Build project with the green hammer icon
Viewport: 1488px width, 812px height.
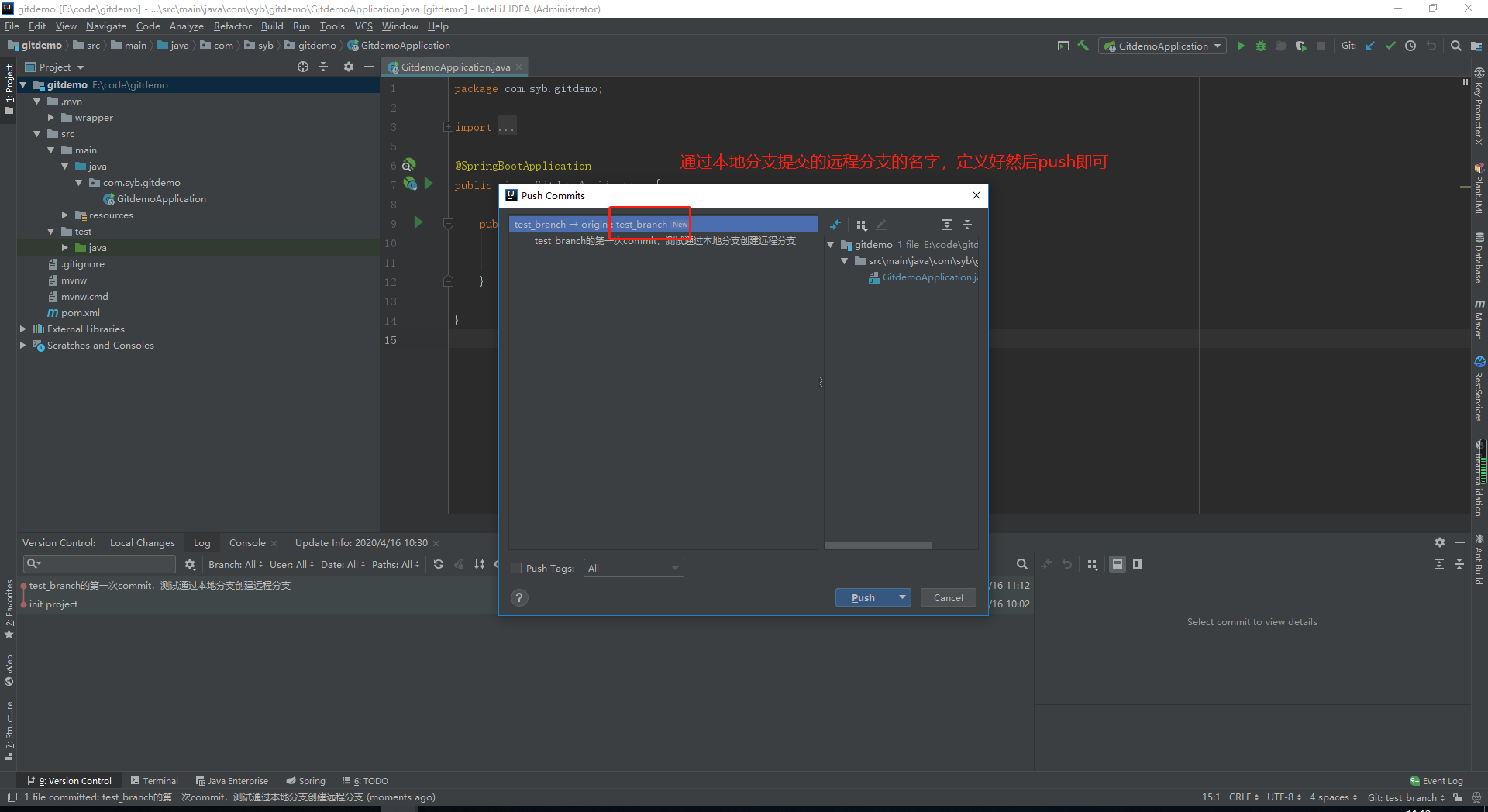(1083, 46)
